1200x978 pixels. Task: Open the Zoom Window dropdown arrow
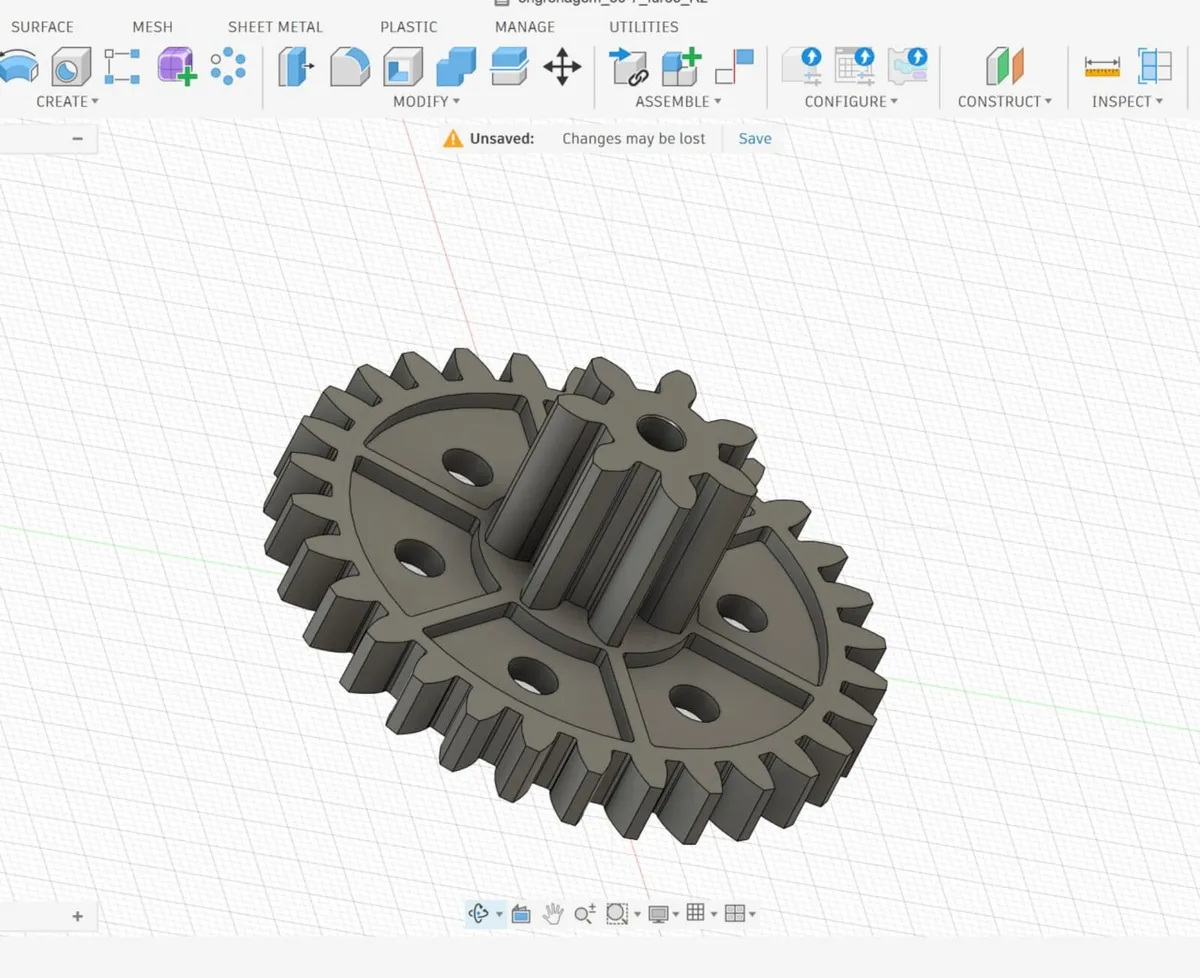pos(637,914)
